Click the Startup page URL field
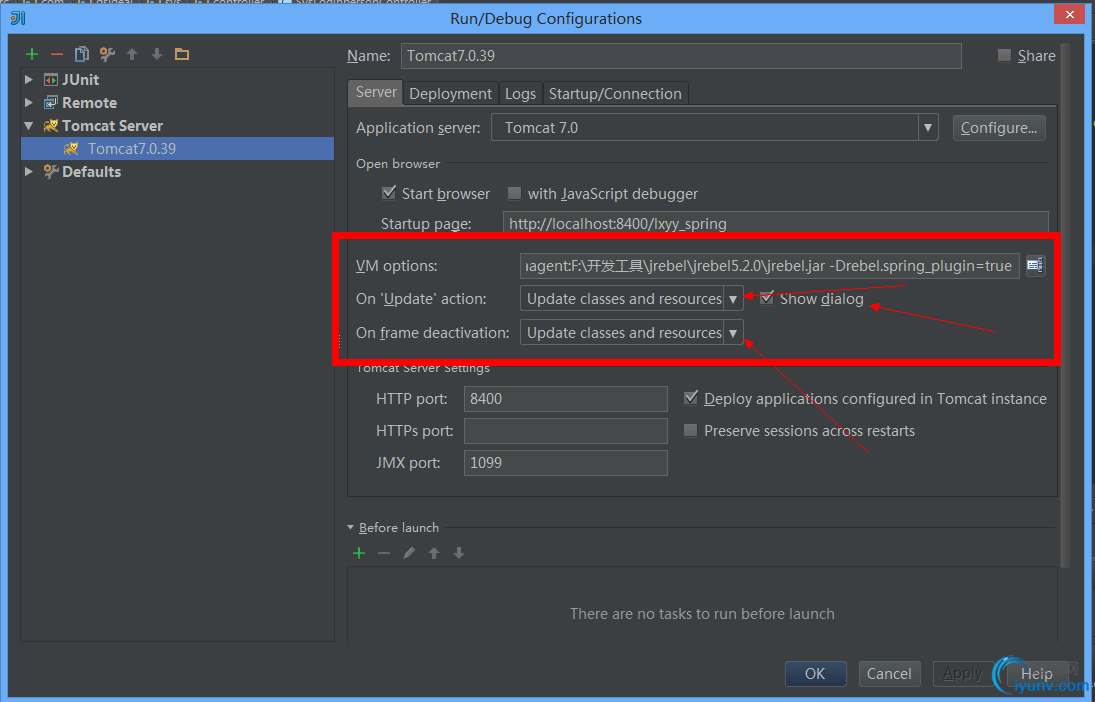This screenshot has height=702, width=1095. point(775,224)
